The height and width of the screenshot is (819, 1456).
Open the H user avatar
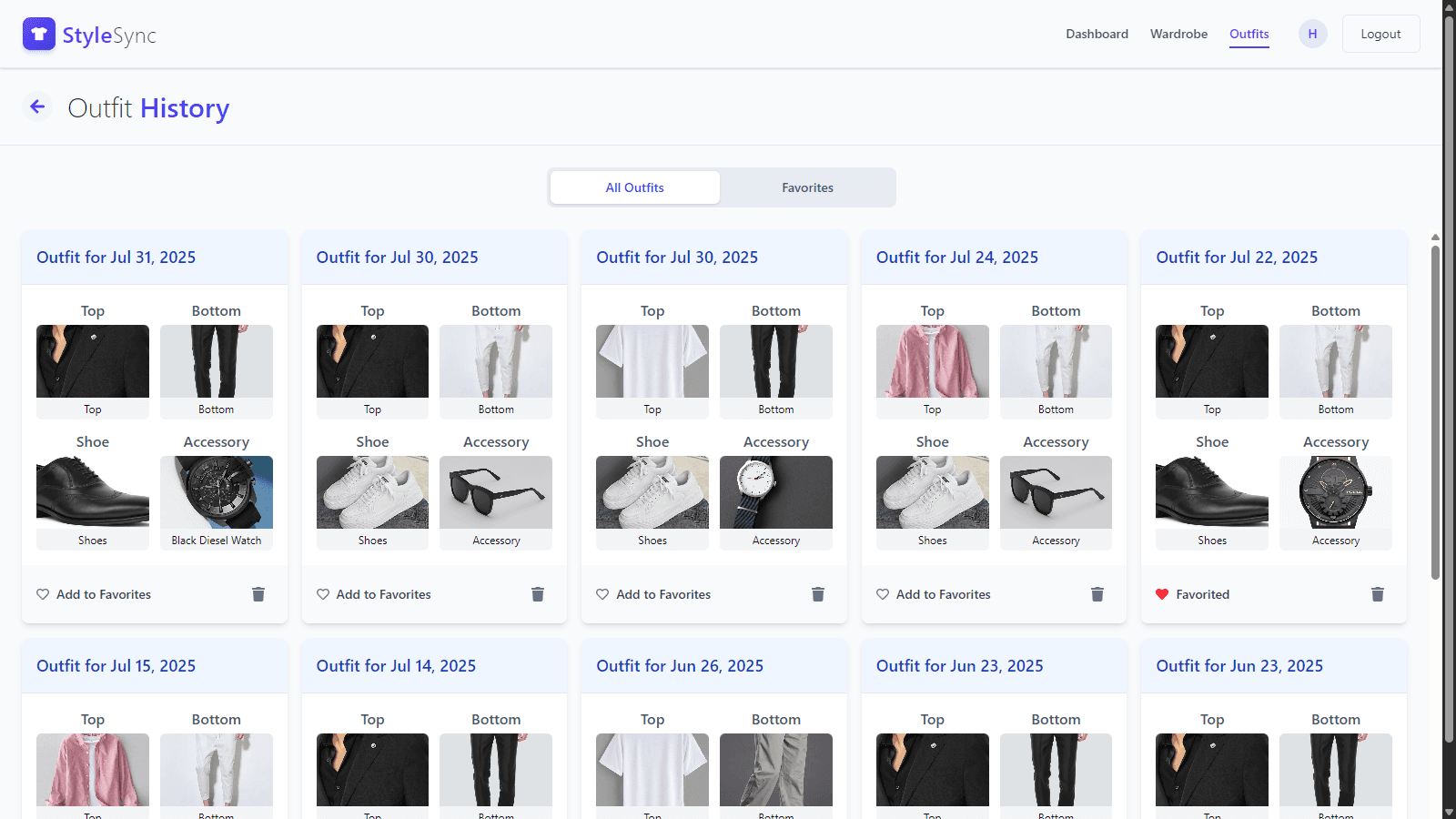(1312, 34)
